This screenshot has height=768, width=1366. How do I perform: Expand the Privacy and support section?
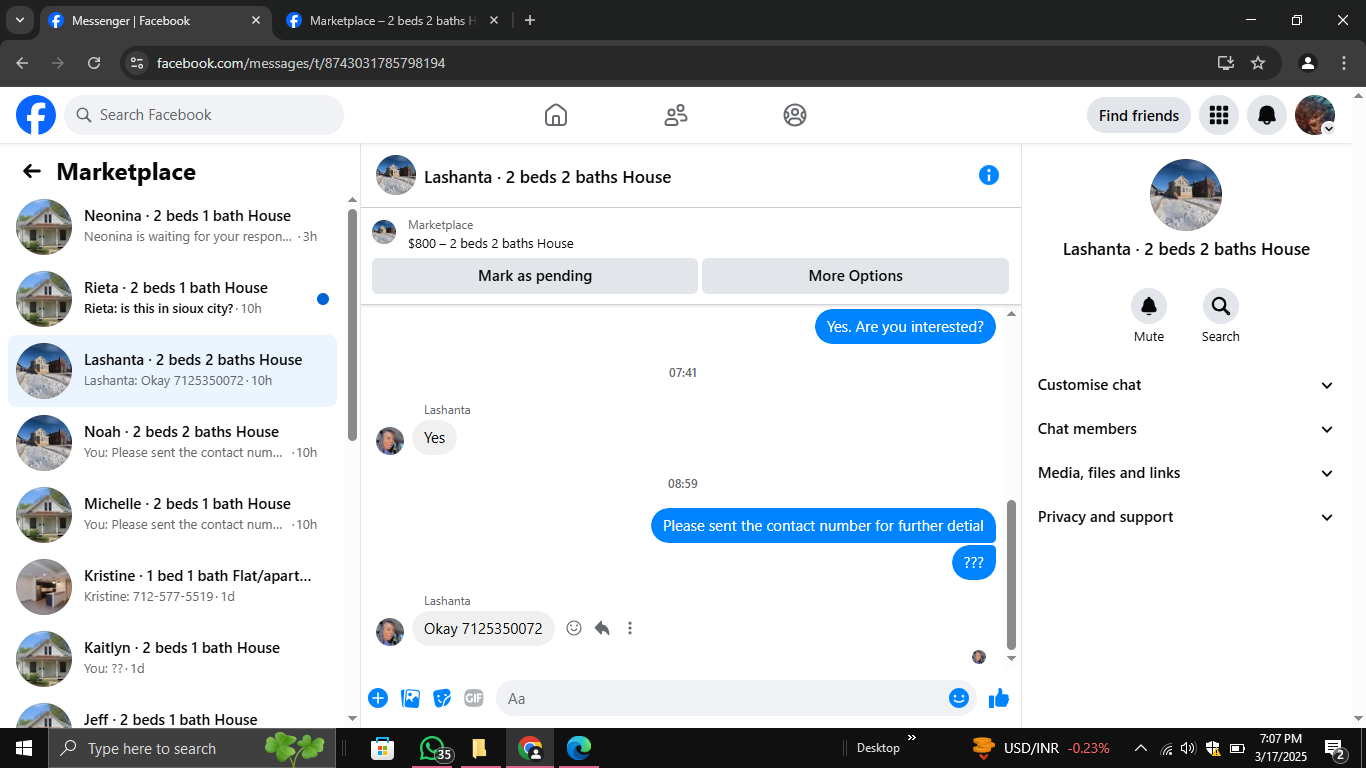click(1186, 517)
